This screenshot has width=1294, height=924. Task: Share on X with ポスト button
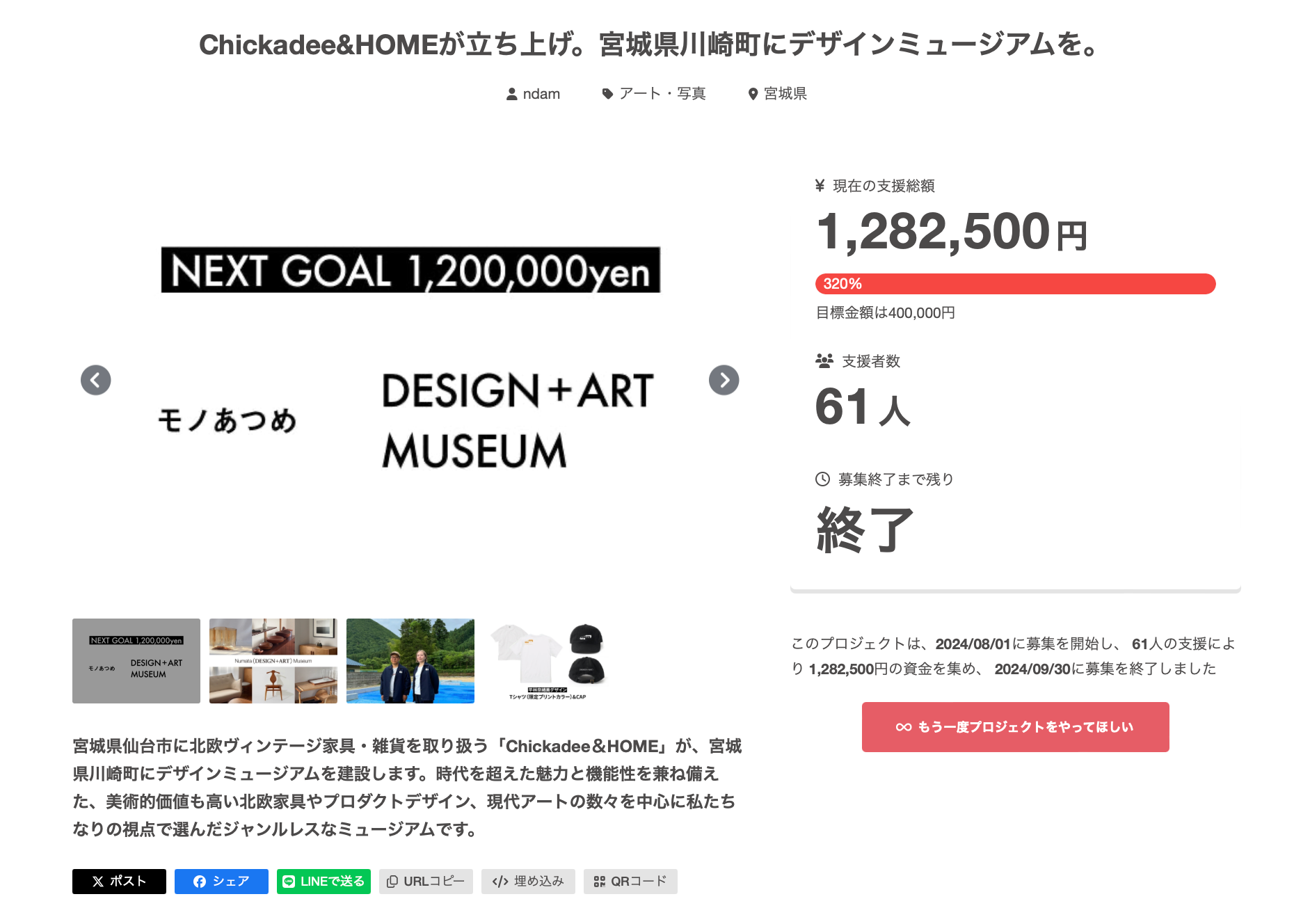tap(119, 882)
